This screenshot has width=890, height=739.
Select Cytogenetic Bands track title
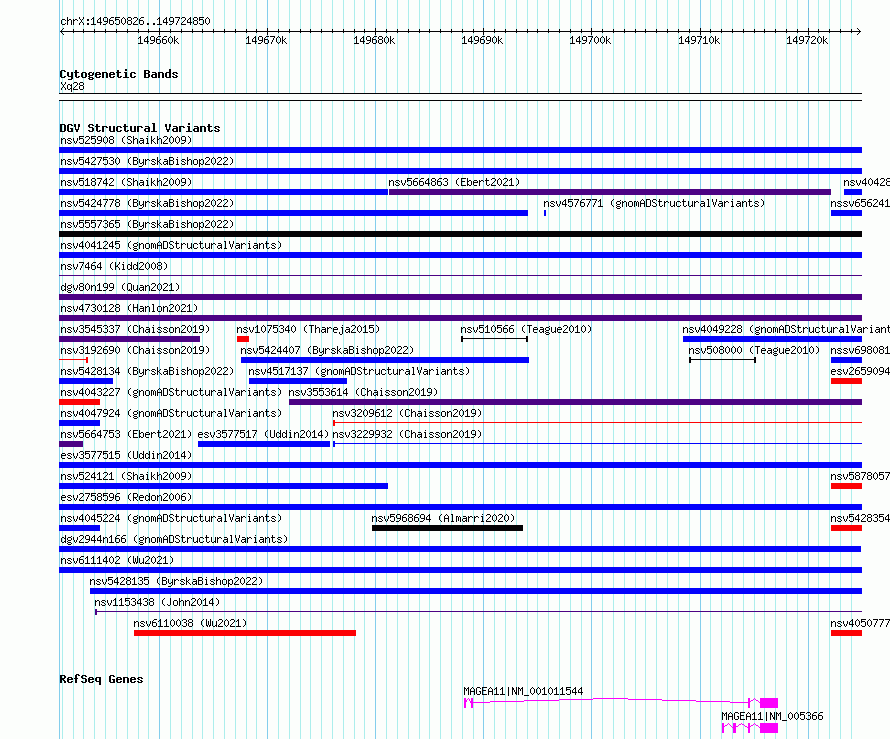pos(119,74)
